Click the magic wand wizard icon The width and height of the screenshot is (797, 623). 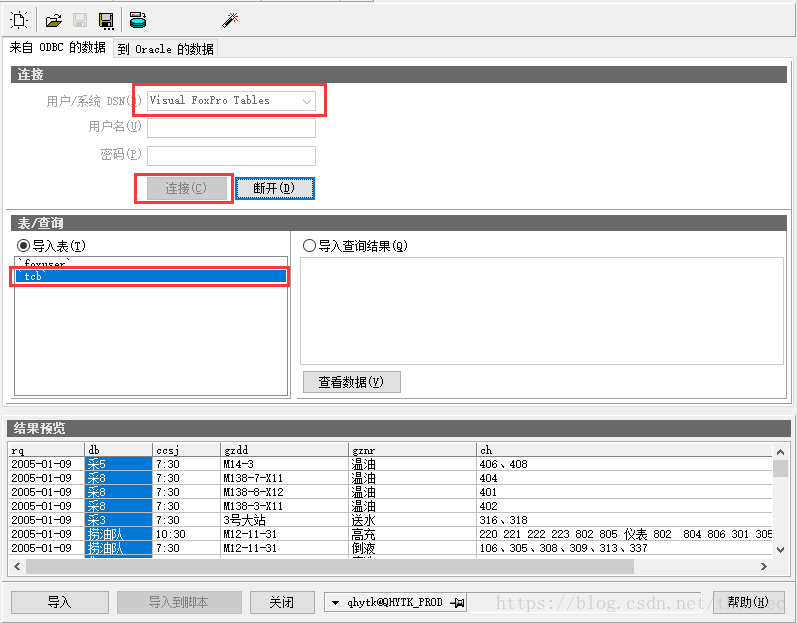230,20
